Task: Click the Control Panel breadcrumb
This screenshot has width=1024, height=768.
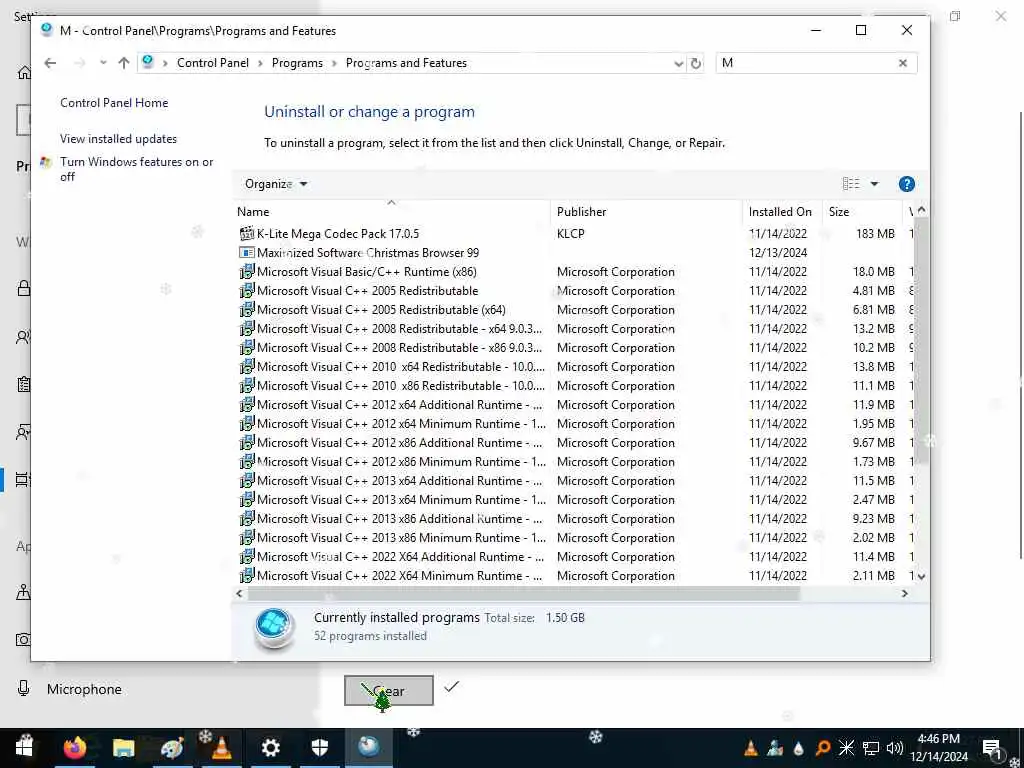Action: coord(213,63)
